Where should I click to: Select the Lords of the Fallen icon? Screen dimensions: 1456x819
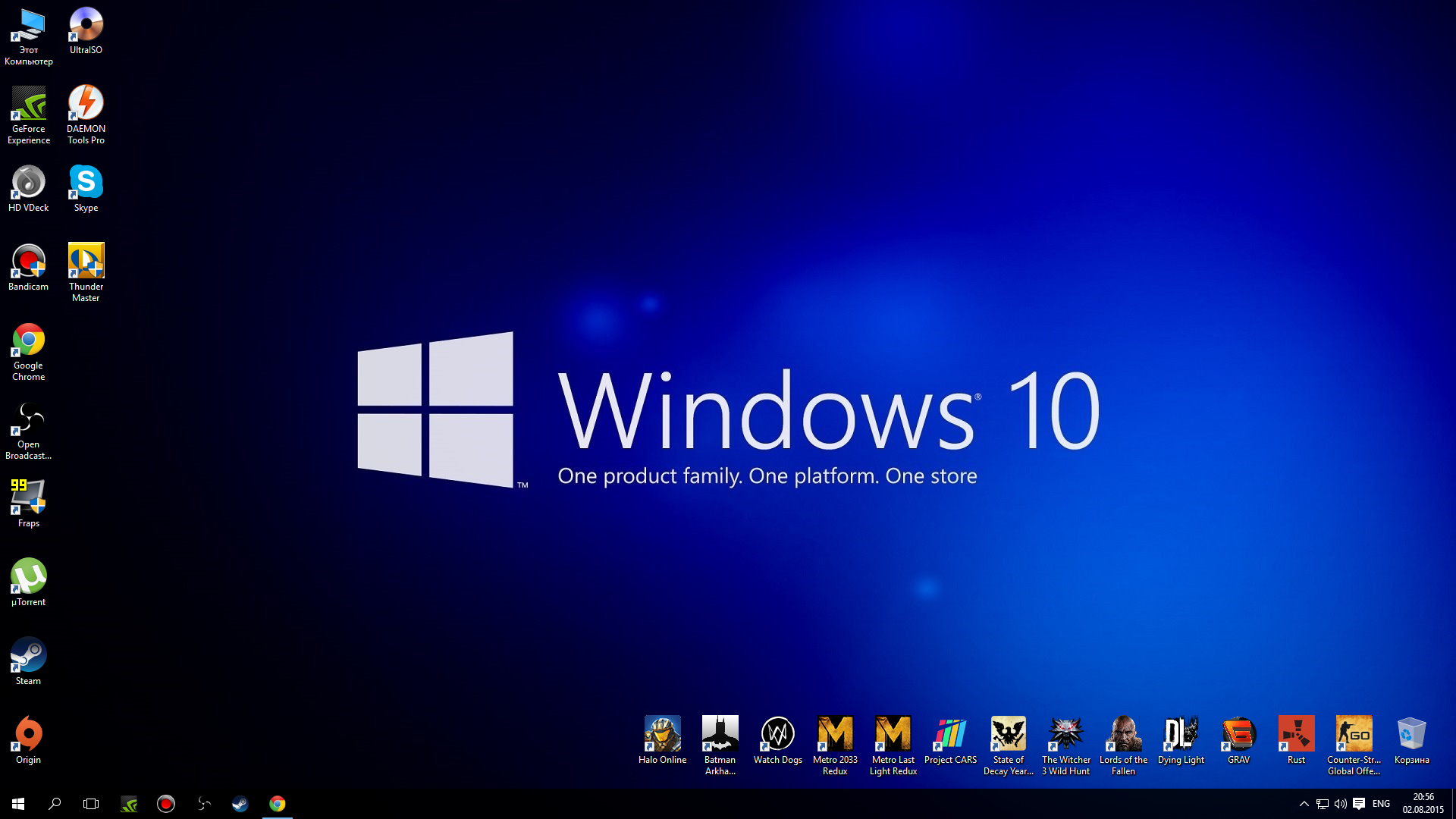pos(1124,746)
